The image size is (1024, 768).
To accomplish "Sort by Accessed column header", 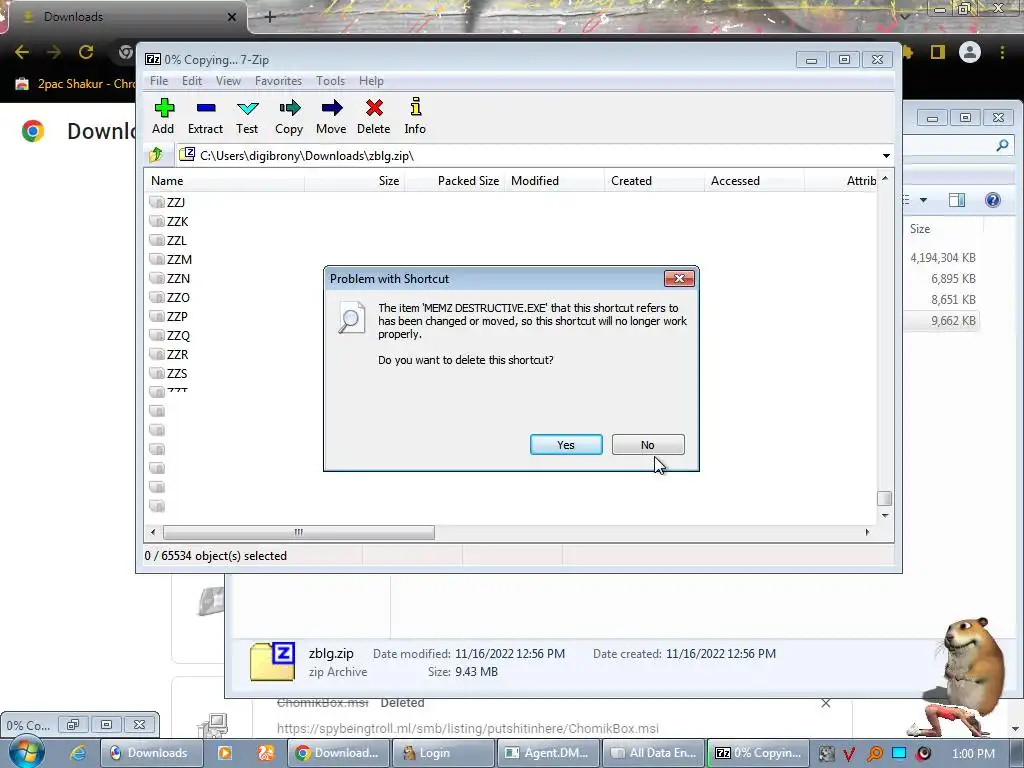I will coord(754,181).
